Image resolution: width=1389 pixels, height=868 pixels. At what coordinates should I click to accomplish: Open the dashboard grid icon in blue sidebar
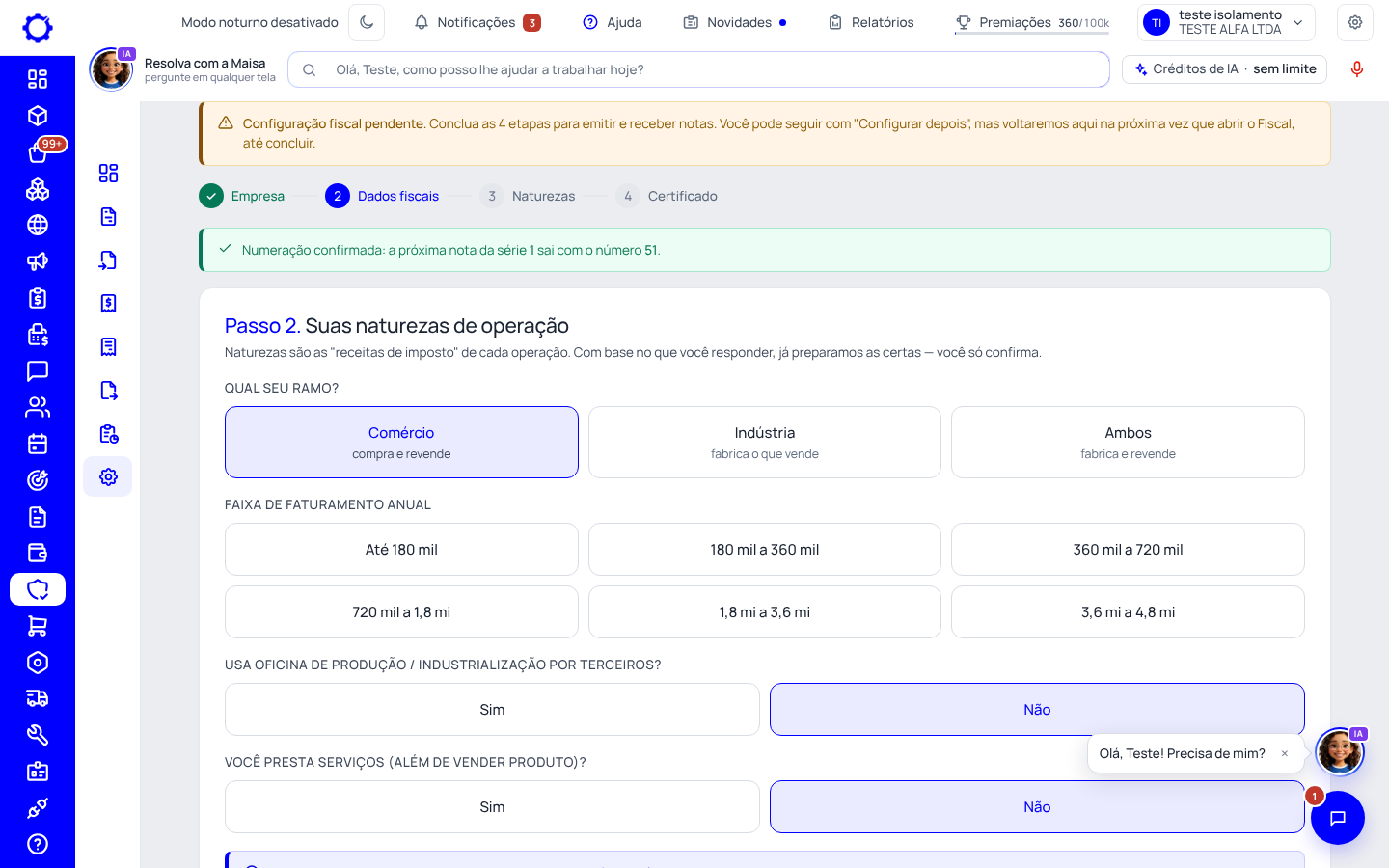(x=38, y=79)
